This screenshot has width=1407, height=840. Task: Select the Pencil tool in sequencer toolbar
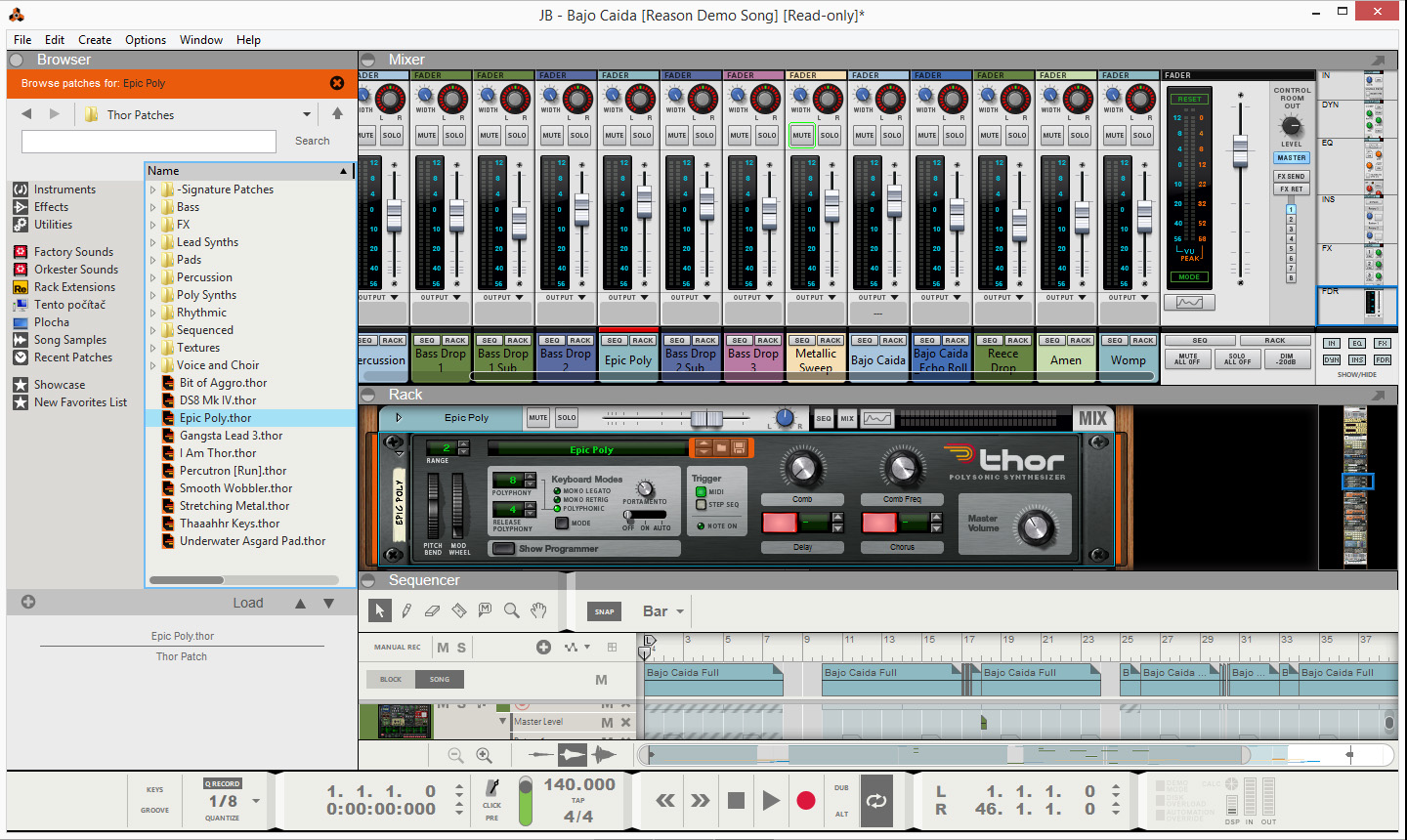pos(406,610)
